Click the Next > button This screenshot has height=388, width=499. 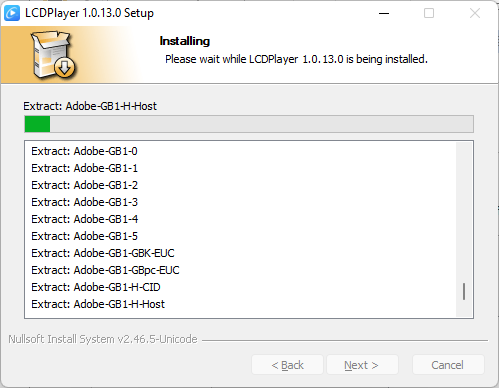(x=362, y=365)
